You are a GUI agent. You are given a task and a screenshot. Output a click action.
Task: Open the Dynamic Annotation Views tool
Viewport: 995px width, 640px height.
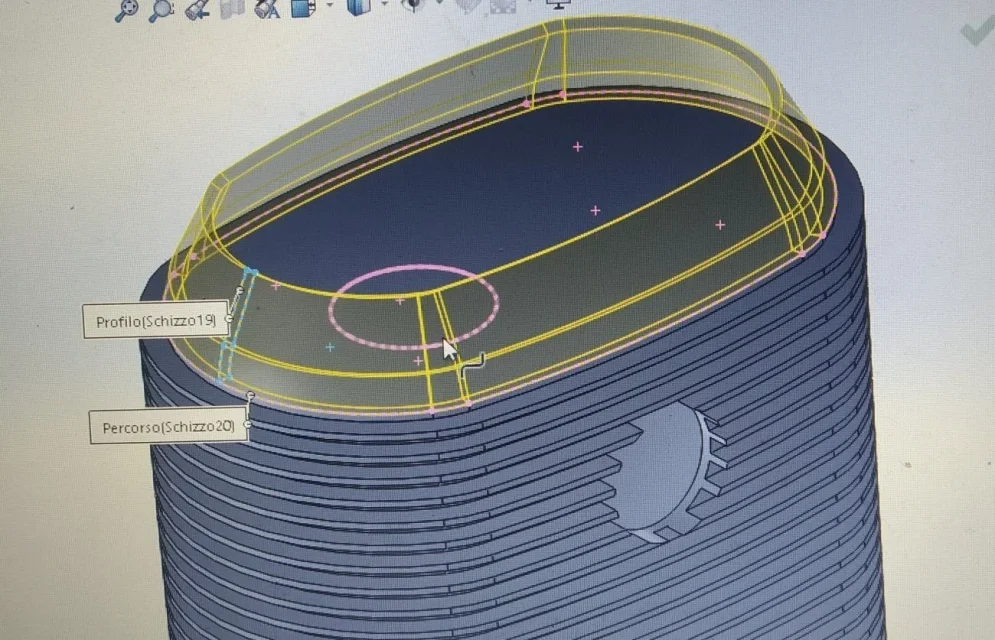point(268,8)
